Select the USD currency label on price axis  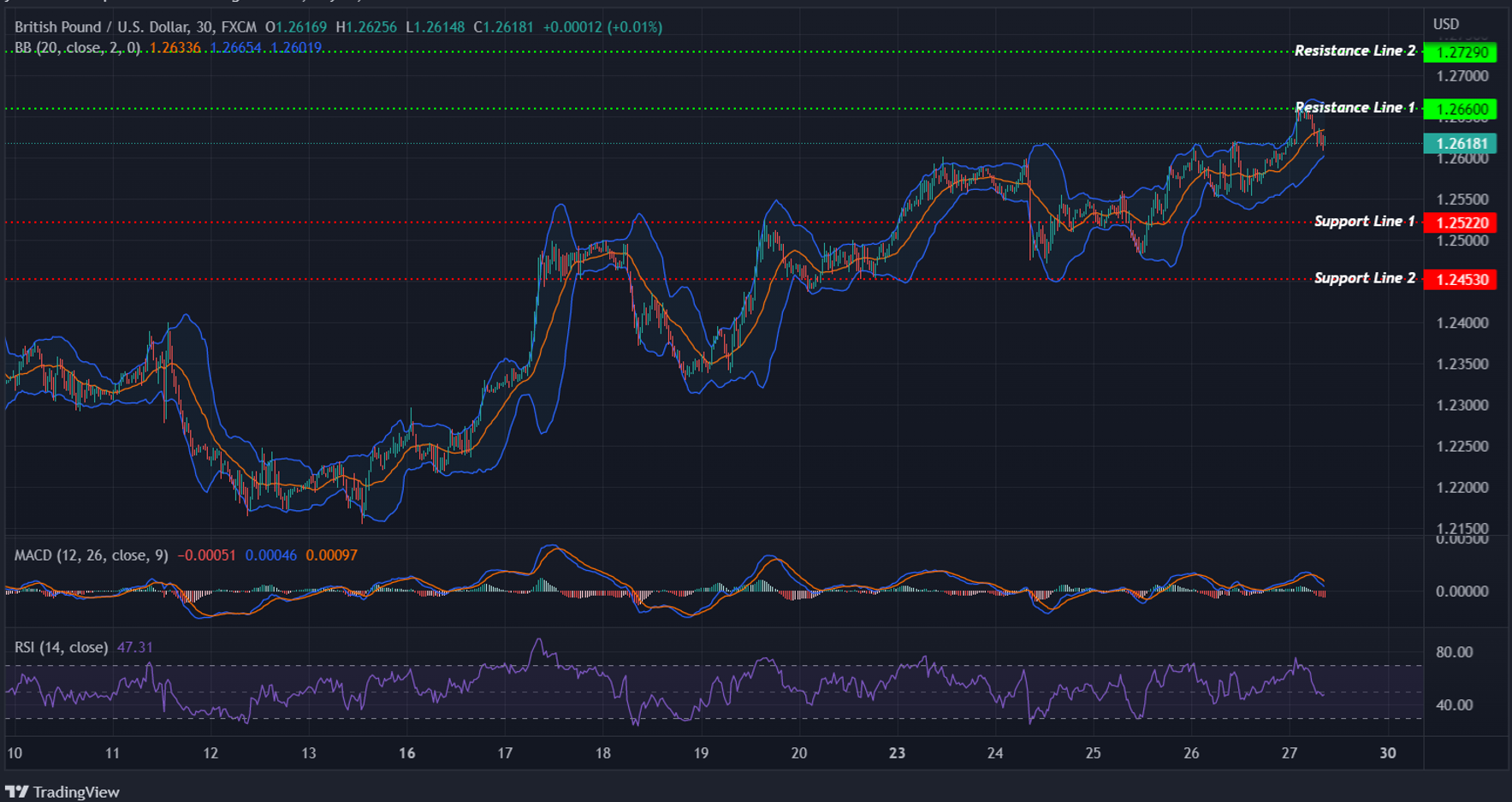pos(1444,24)
